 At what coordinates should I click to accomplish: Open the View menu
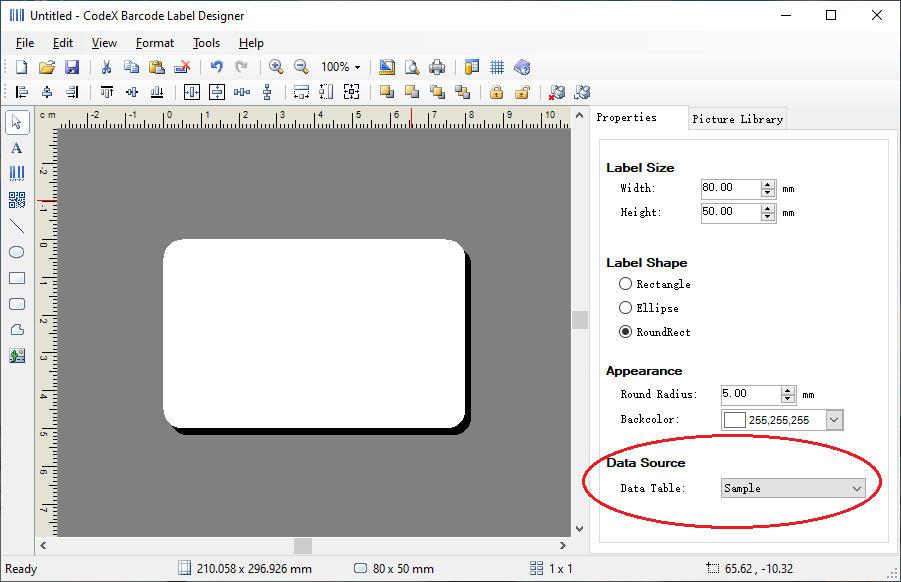(104, 43)
